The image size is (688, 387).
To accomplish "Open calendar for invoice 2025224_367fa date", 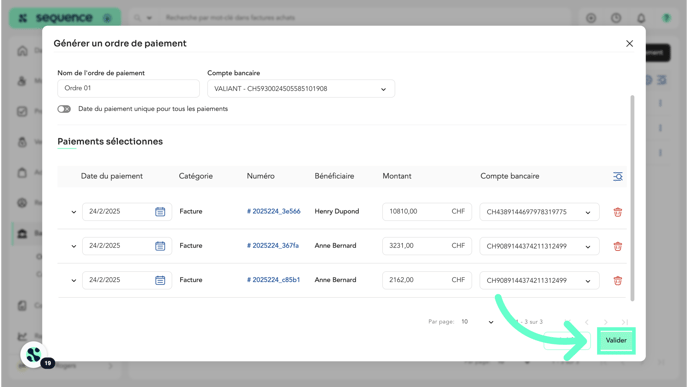I will [x=160, y=246].
